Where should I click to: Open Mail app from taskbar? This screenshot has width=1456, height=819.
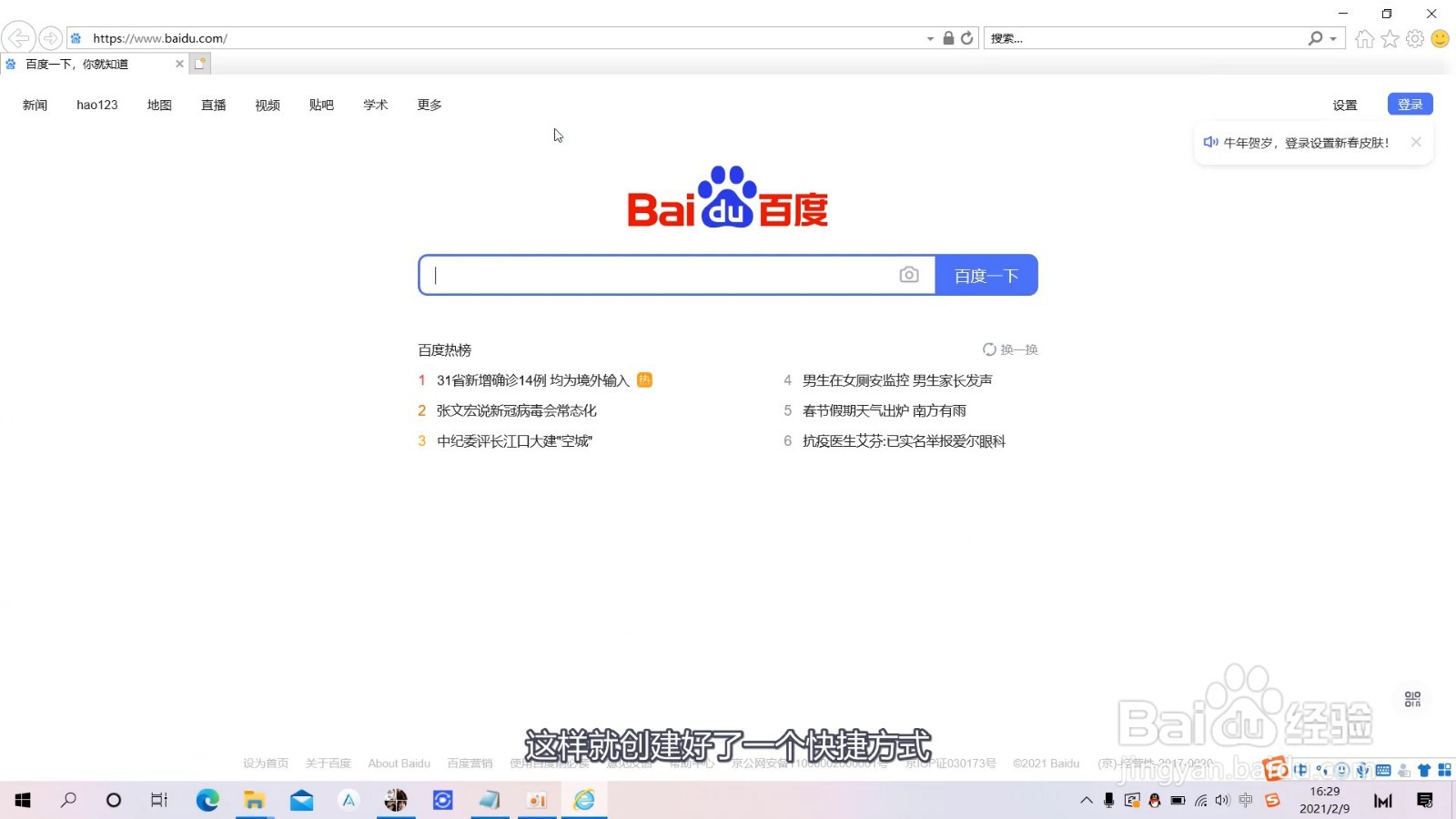301,800
